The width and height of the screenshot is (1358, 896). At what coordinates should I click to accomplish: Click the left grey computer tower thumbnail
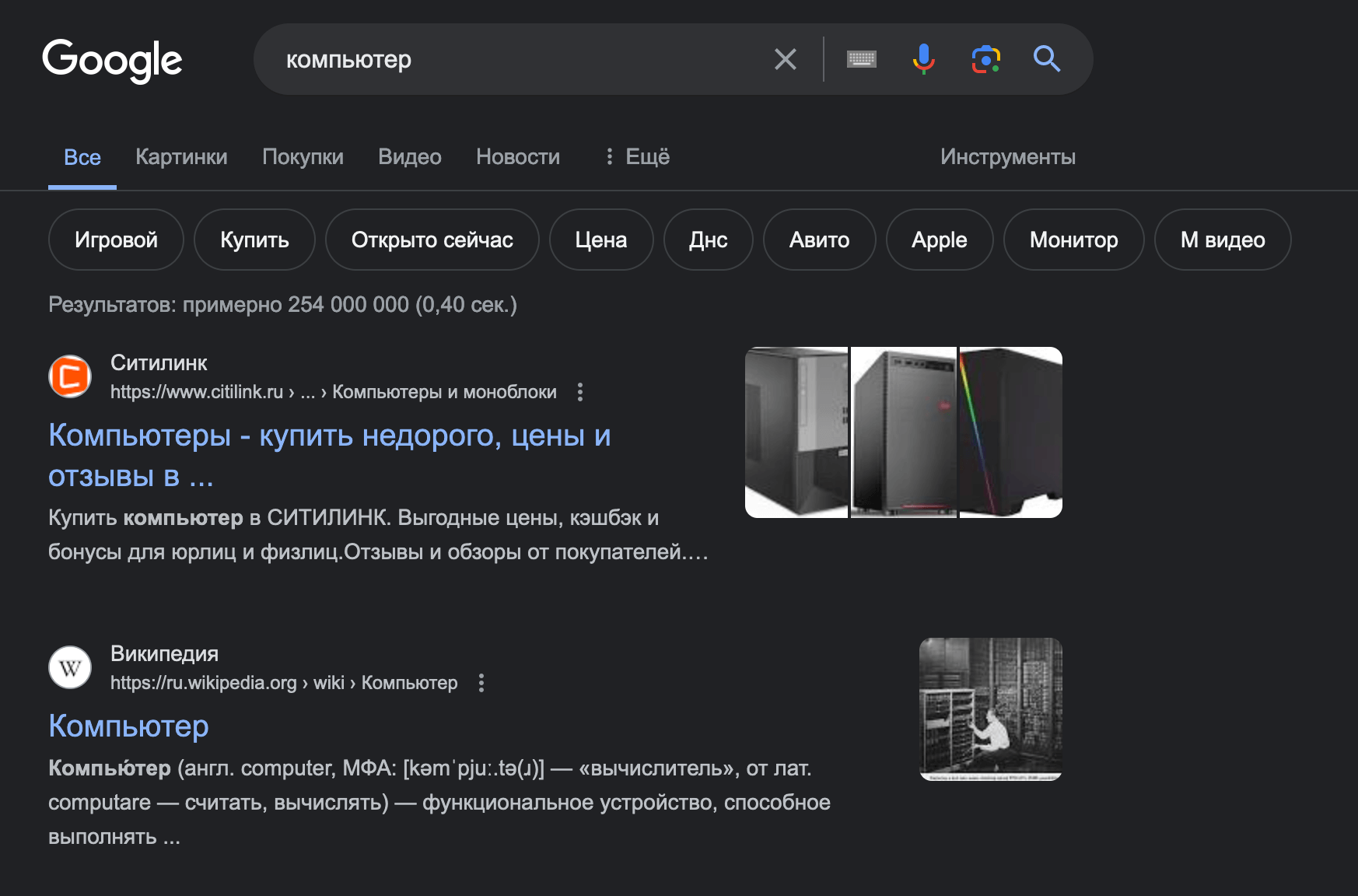click(796, 432)
